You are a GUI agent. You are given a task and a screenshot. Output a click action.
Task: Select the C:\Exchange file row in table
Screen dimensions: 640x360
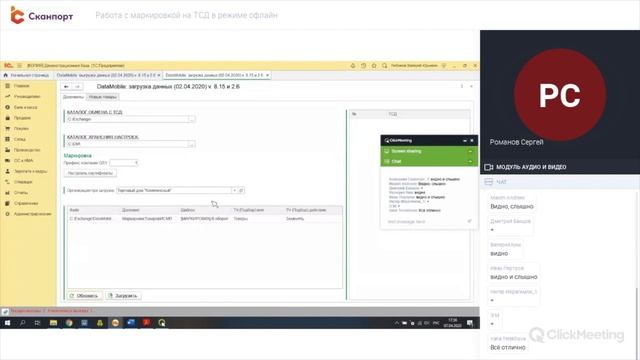click(205, 219)
